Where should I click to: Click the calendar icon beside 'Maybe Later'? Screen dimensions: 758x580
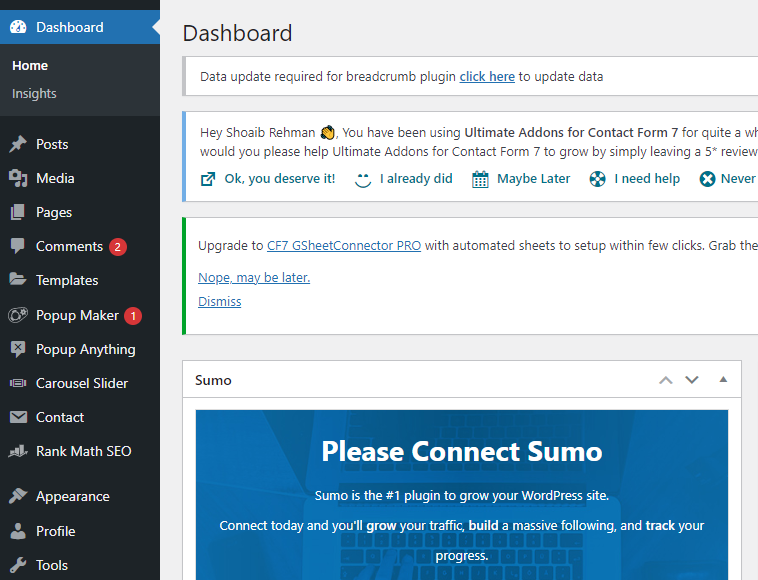tap(480, 179)
